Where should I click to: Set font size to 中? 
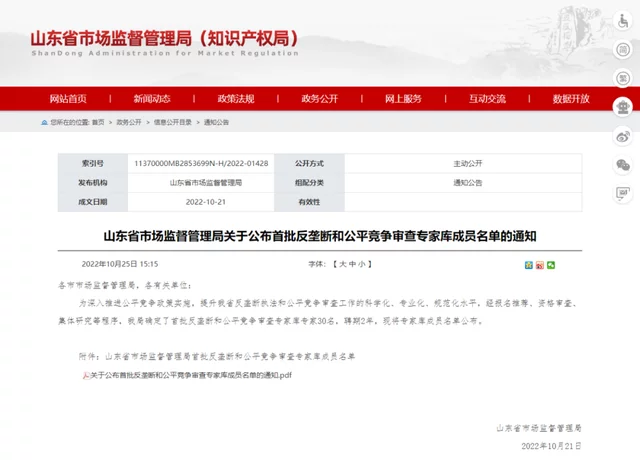click(352, 264)
